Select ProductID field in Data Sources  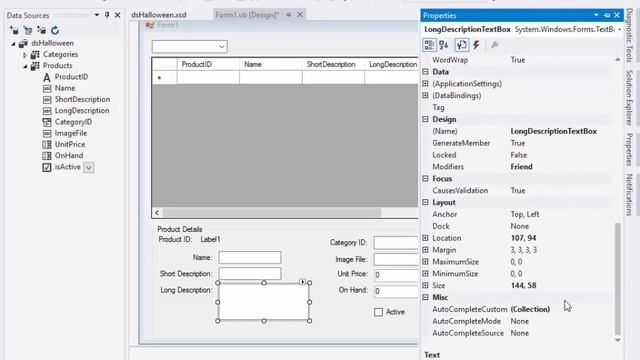tap(71, 77)
